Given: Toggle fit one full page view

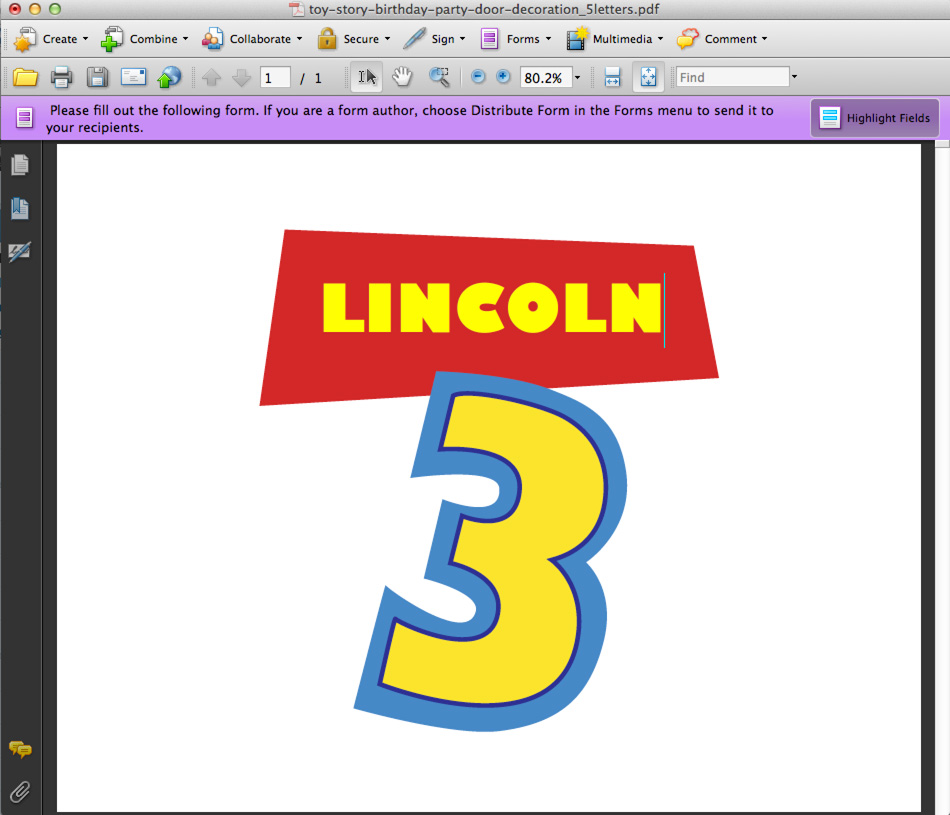Looking at the screenshot, I should [x=648, y=78].
